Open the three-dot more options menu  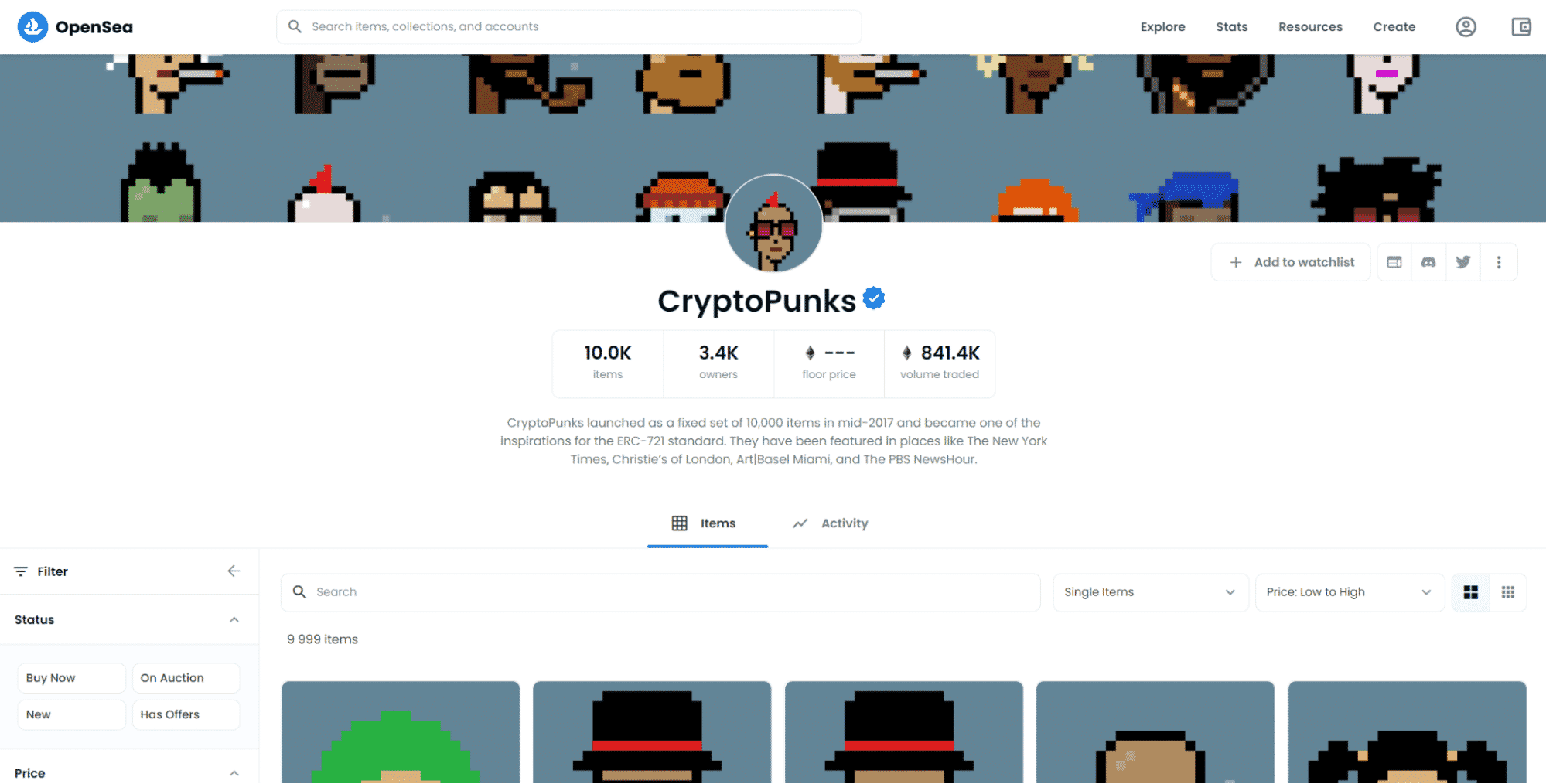pos(1499,262)
